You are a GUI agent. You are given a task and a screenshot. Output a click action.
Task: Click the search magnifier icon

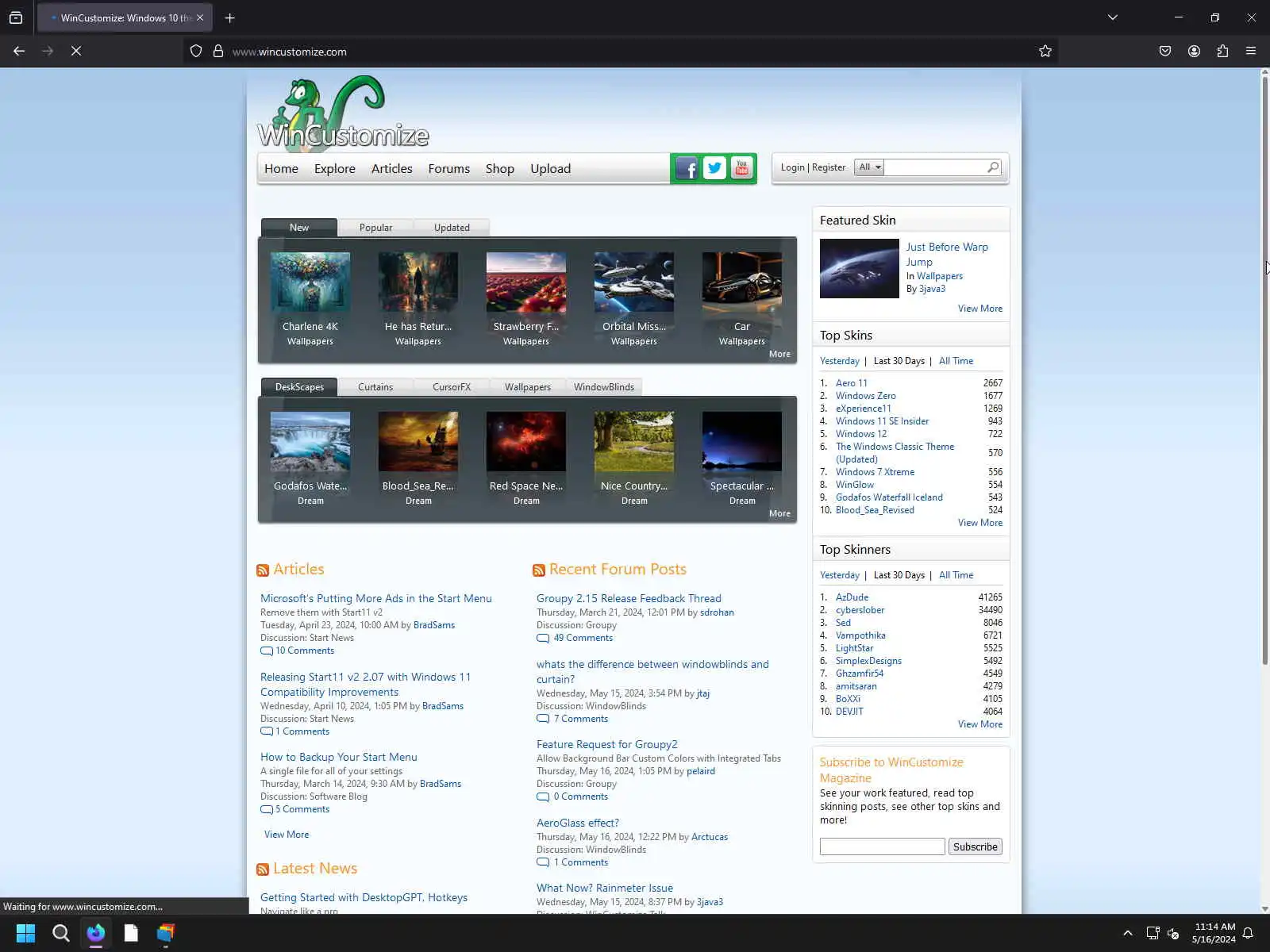pos(993,167)
